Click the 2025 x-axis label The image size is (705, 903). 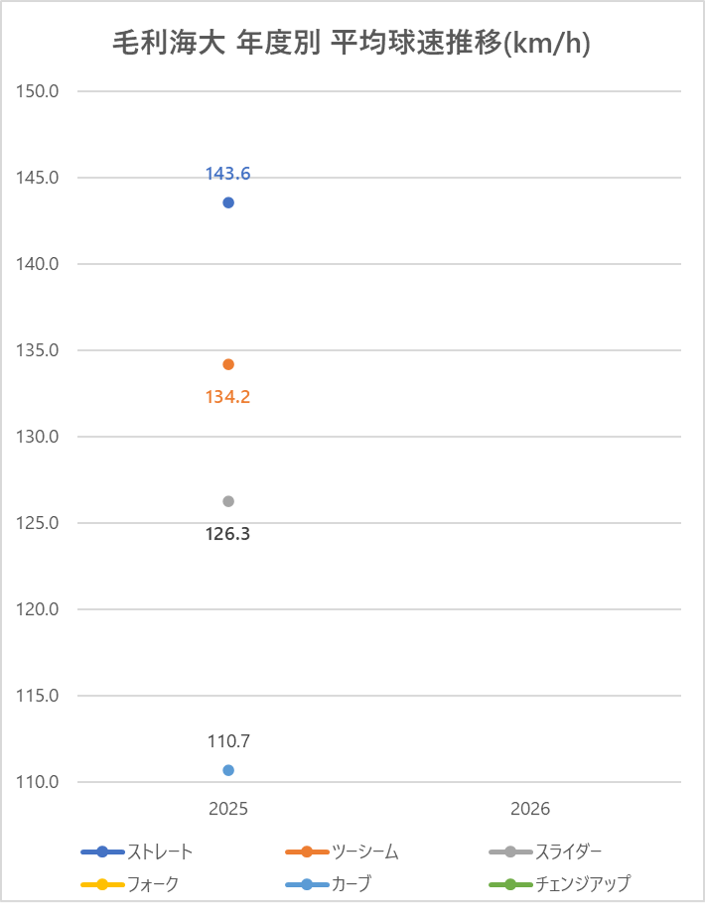[x=228, y=809]
